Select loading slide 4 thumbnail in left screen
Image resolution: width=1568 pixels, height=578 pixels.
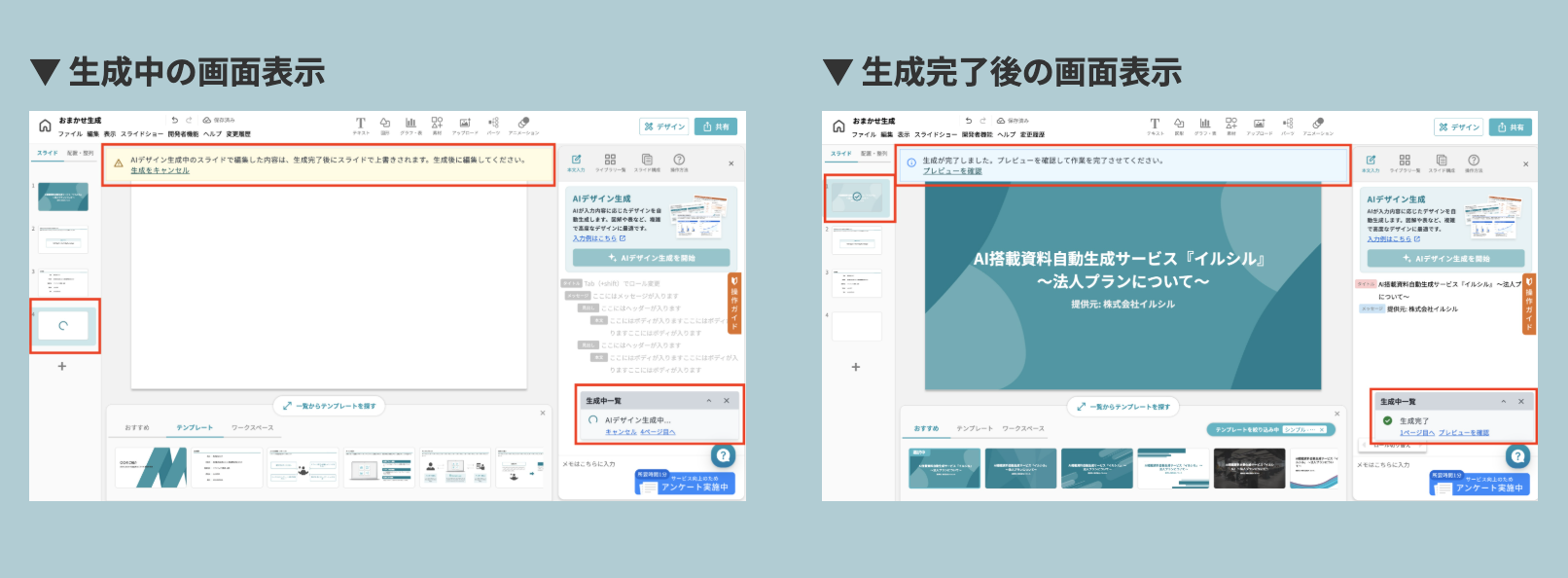click(63, 326)
